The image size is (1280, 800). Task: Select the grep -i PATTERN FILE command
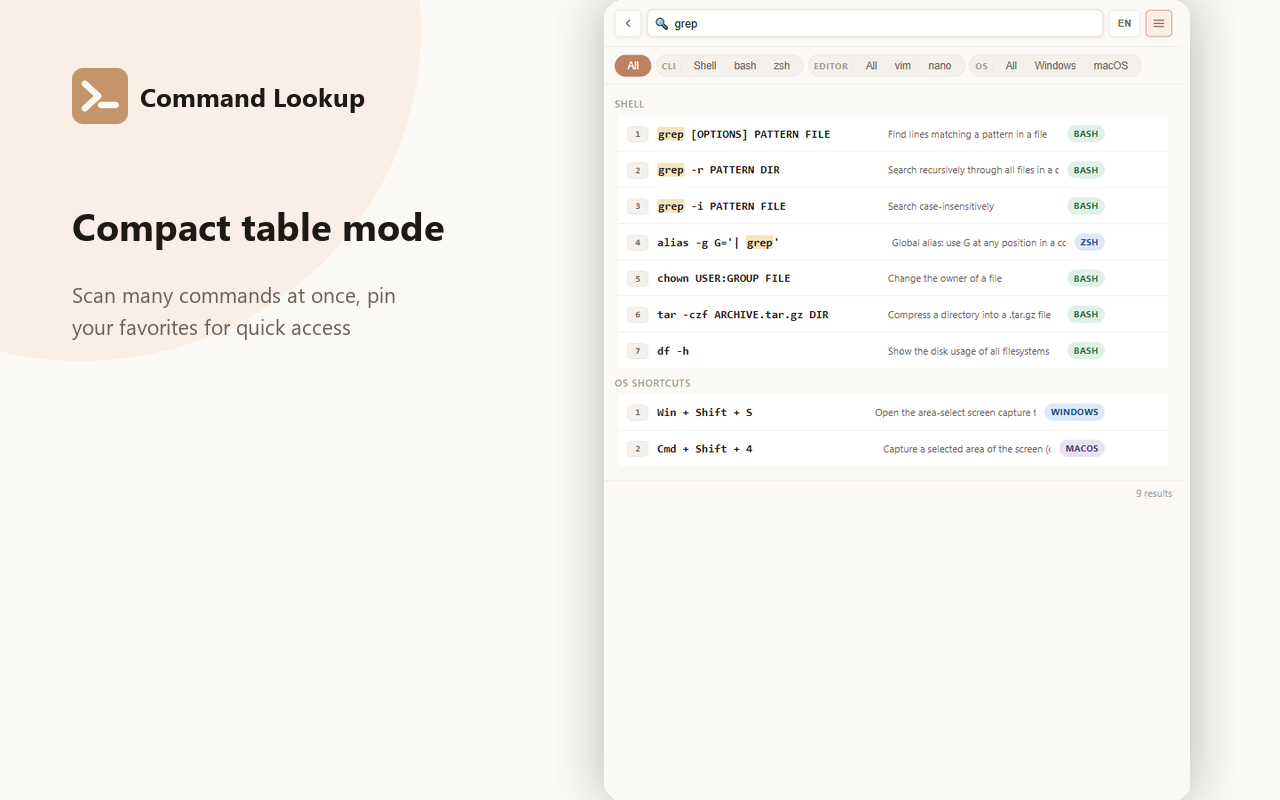(x=893, y=206)
